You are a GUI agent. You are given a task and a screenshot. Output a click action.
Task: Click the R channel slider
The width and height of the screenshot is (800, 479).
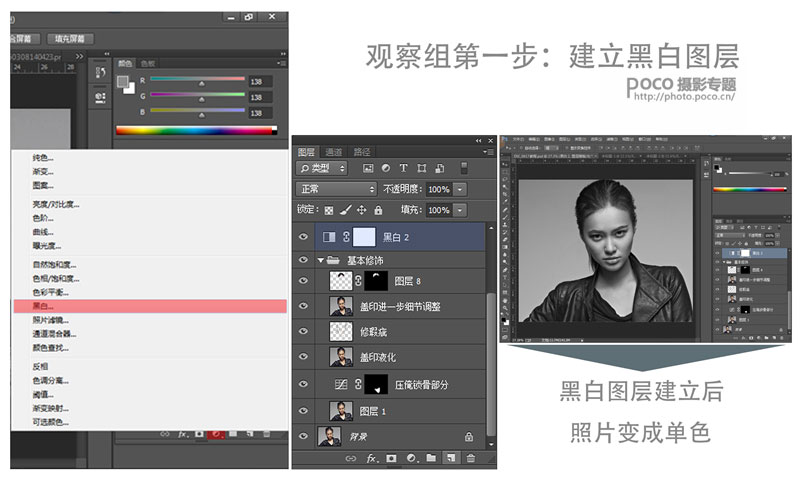point(197,80)
